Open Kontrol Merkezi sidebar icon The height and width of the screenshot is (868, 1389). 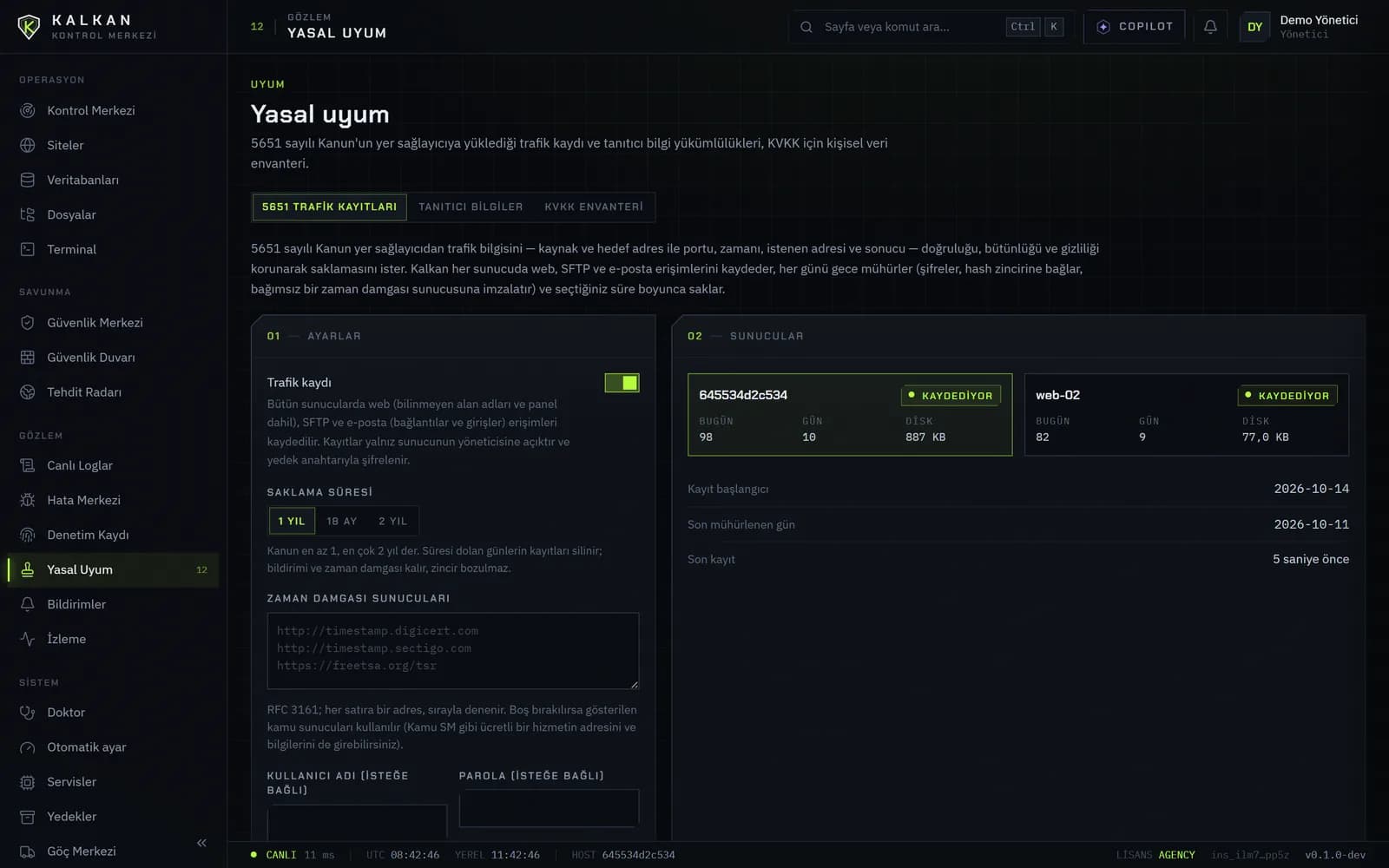coord(28,110)
